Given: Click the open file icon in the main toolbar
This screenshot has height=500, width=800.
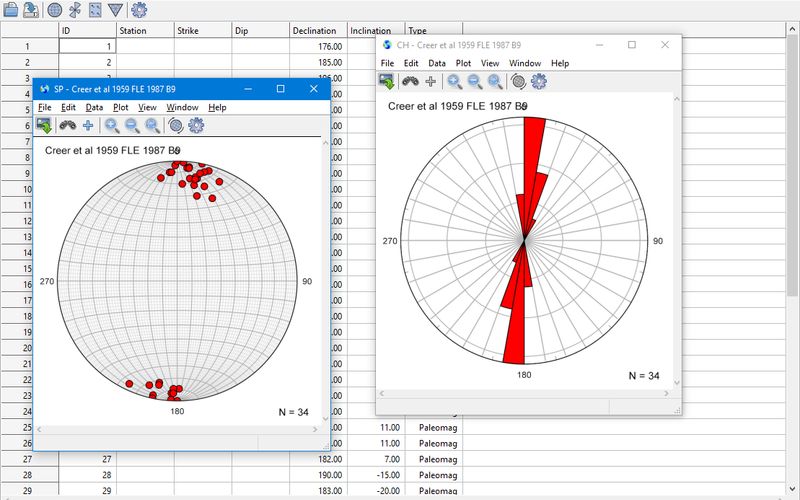Looking at the screenshot, I should click(11, 9).
